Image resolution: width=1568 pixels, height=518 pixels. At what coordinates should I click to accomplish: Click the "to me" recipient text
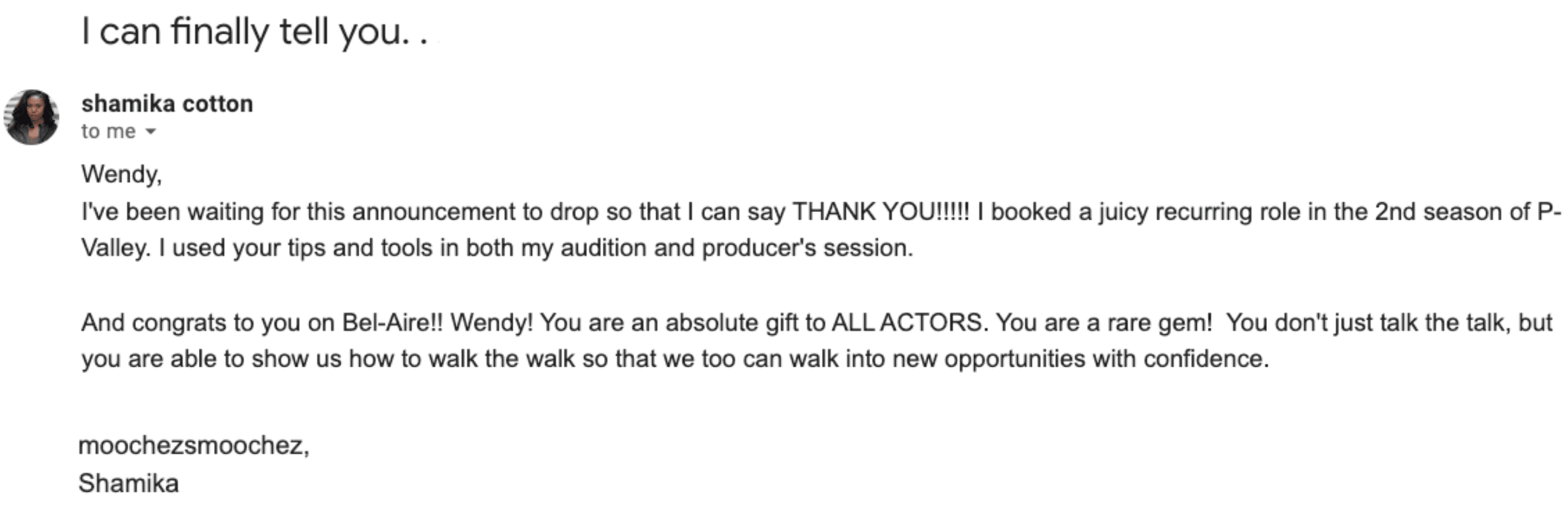tap(108, 131)
